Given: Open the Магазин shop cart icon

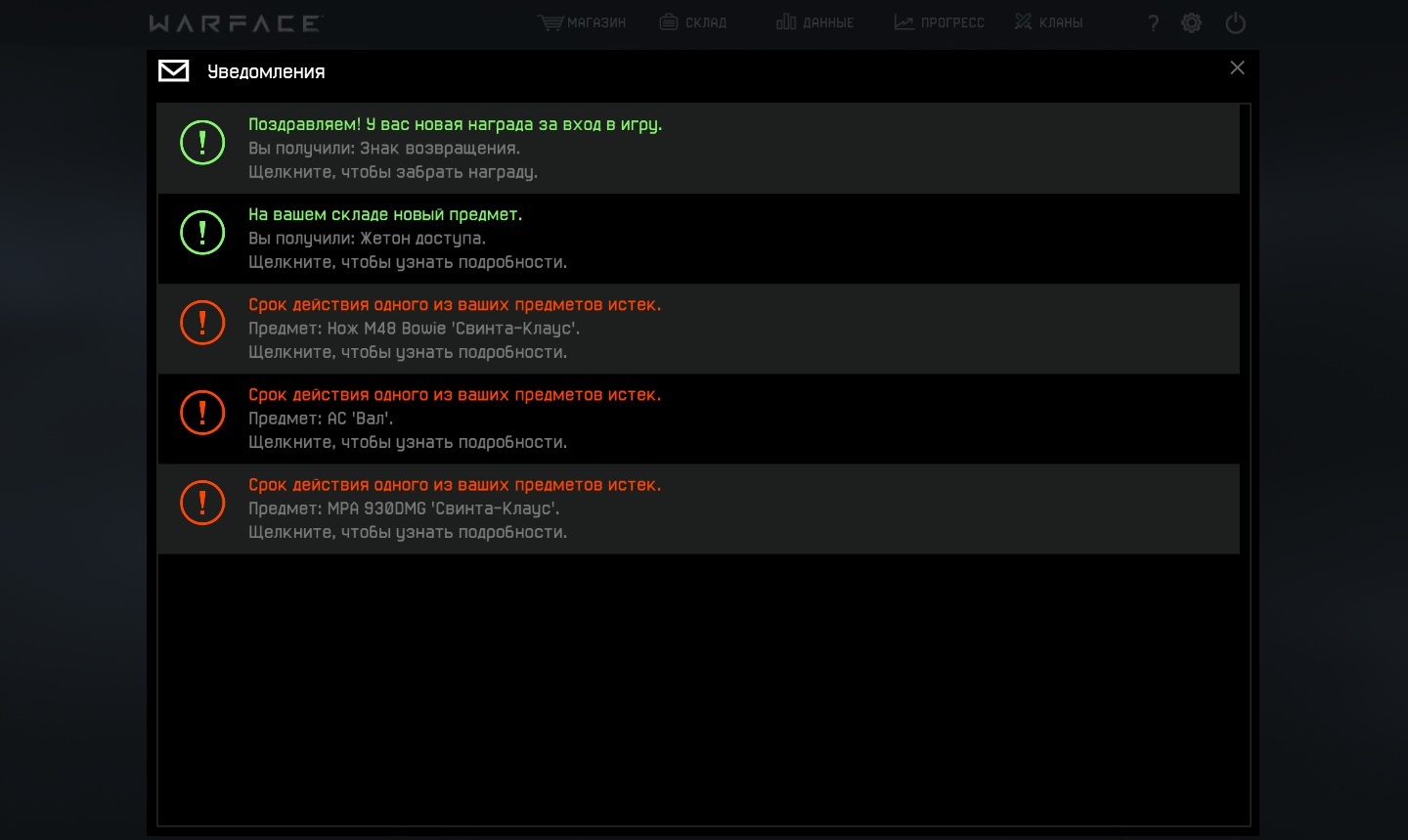Looking at the screenshot, I should (x=550, y=22).
